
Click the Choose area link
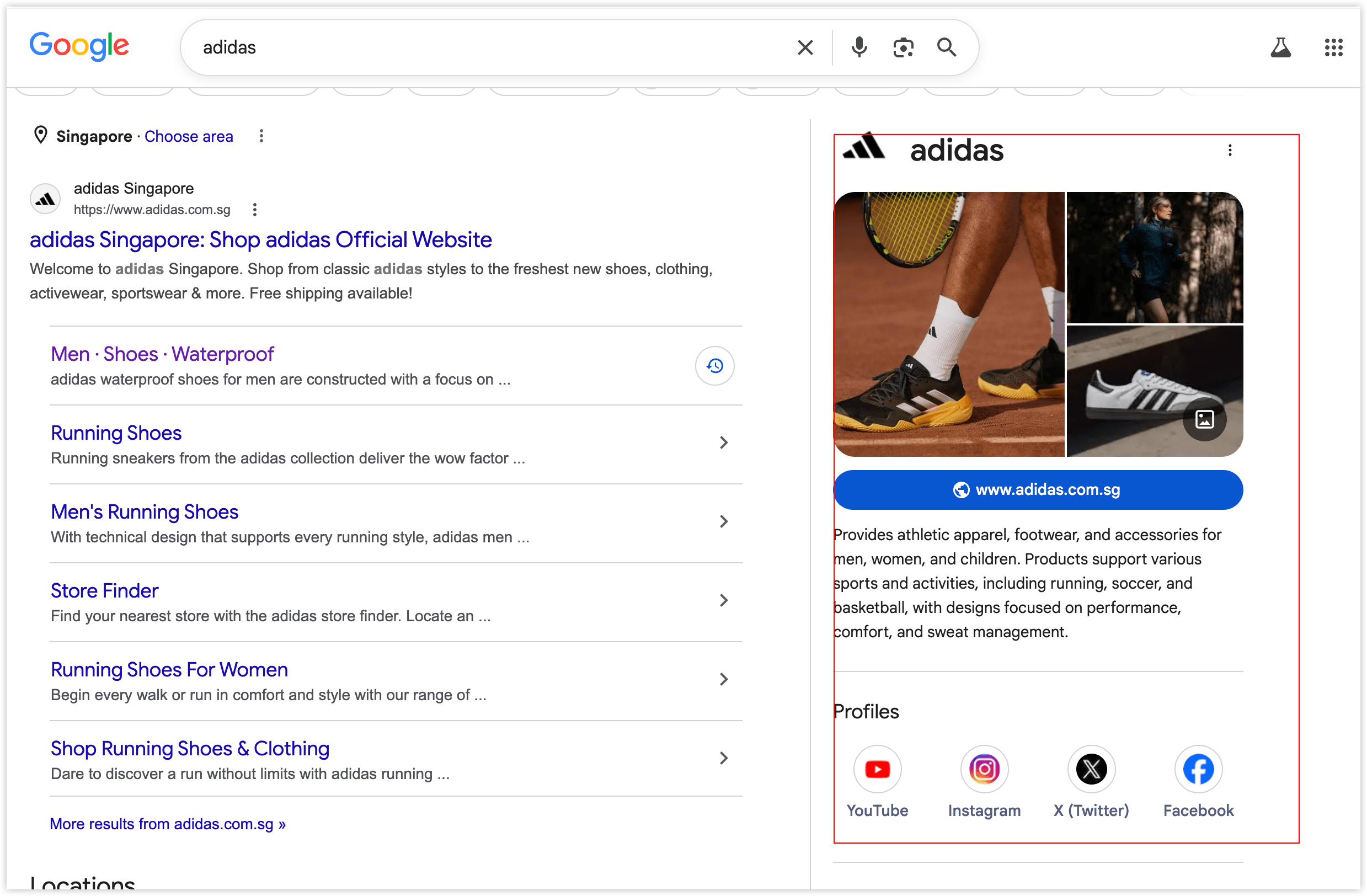[189, 136]
